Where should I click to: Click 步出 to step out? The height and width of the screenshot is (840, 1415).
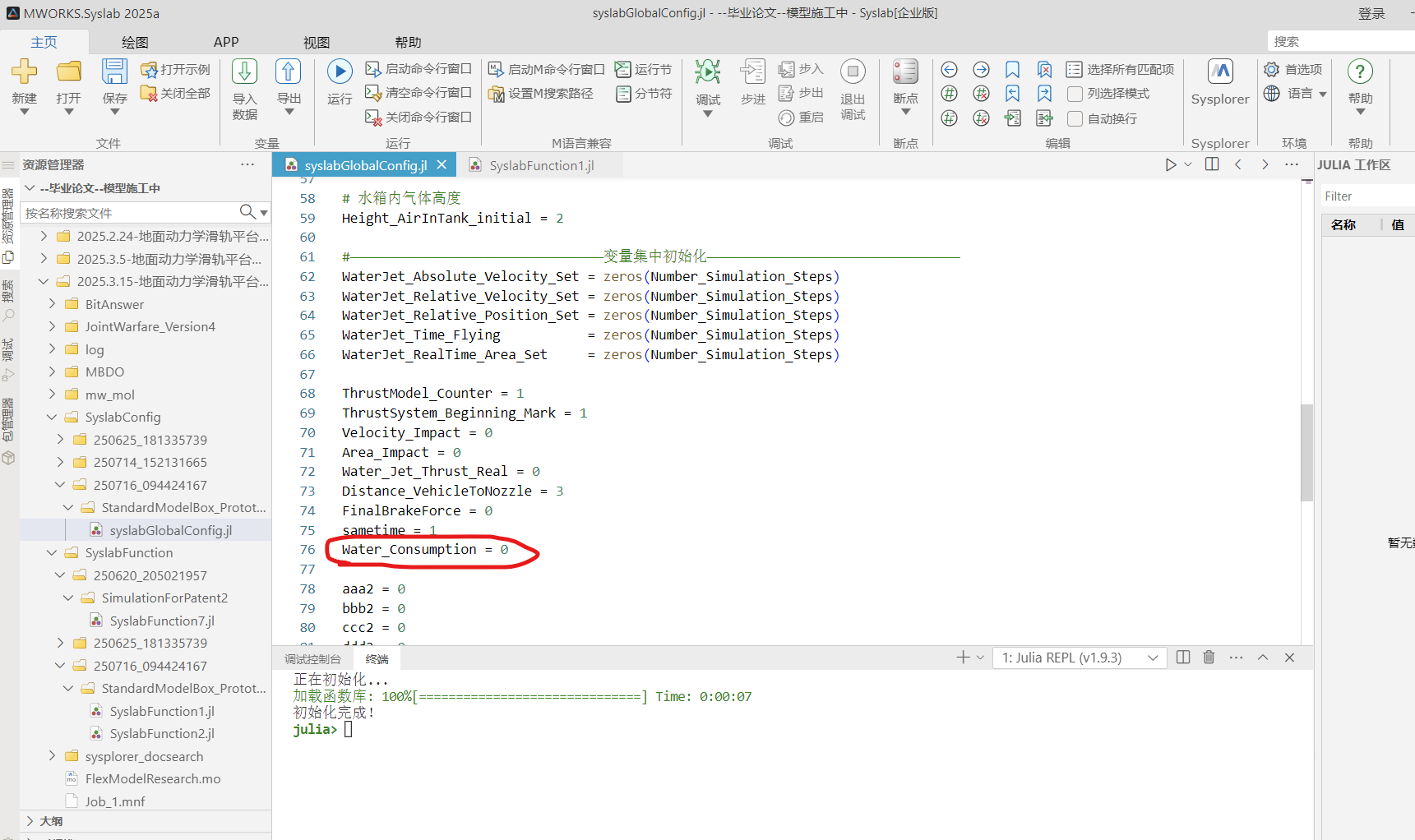click(801, 93)
